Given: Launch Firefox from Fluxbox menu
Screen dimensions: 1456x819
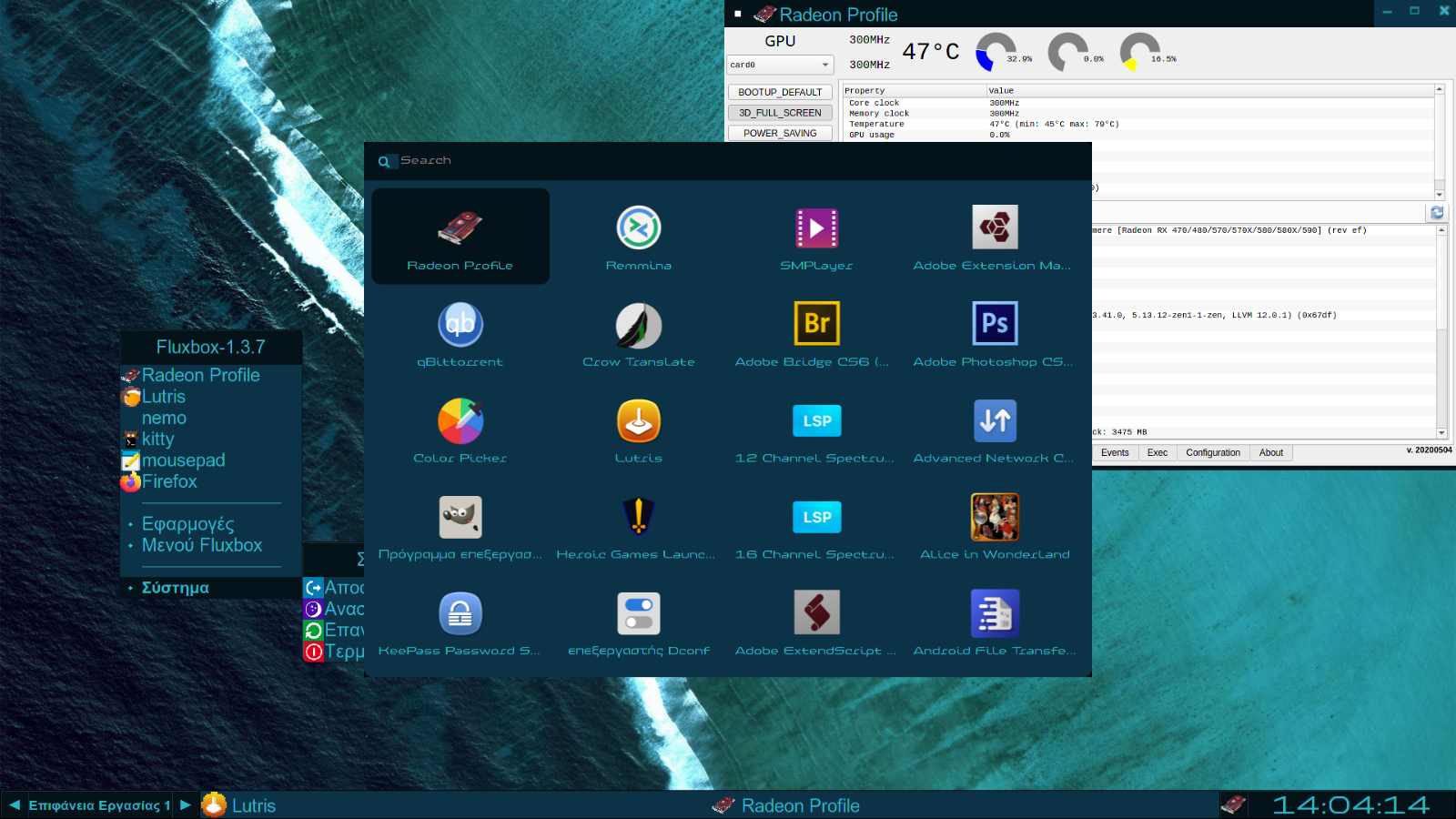Looking at the screenshot, I should [x=211, y=481].
